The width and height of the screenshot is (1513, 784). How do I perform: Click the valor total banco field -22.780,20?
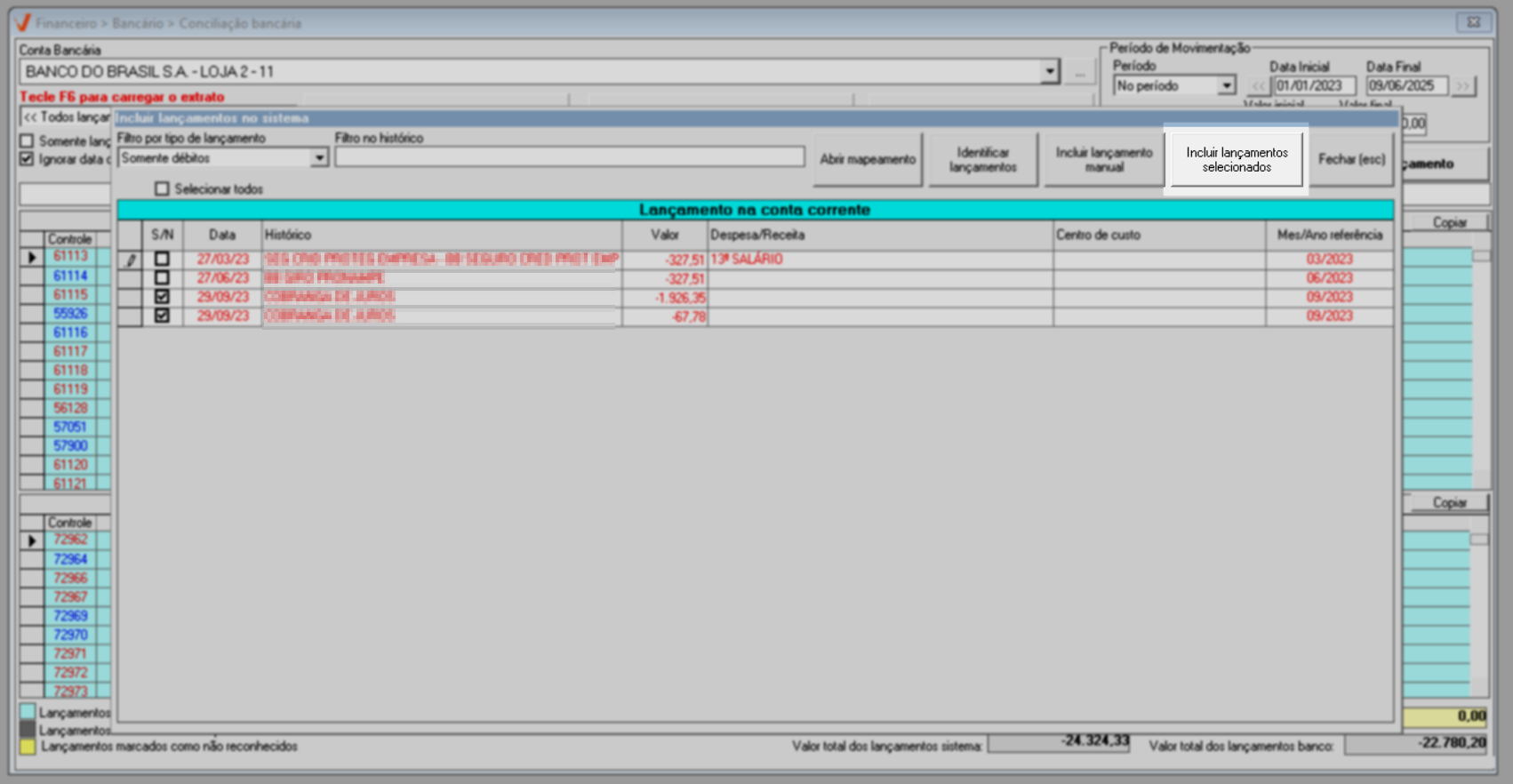(1416, 744)
